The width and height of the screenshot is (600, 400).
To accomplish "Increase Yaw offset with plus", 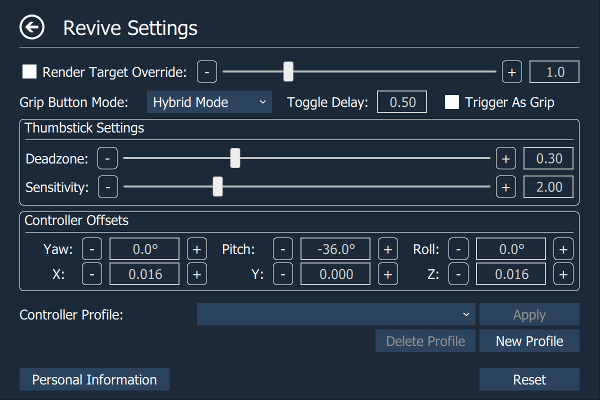I will tap(197, 249).
